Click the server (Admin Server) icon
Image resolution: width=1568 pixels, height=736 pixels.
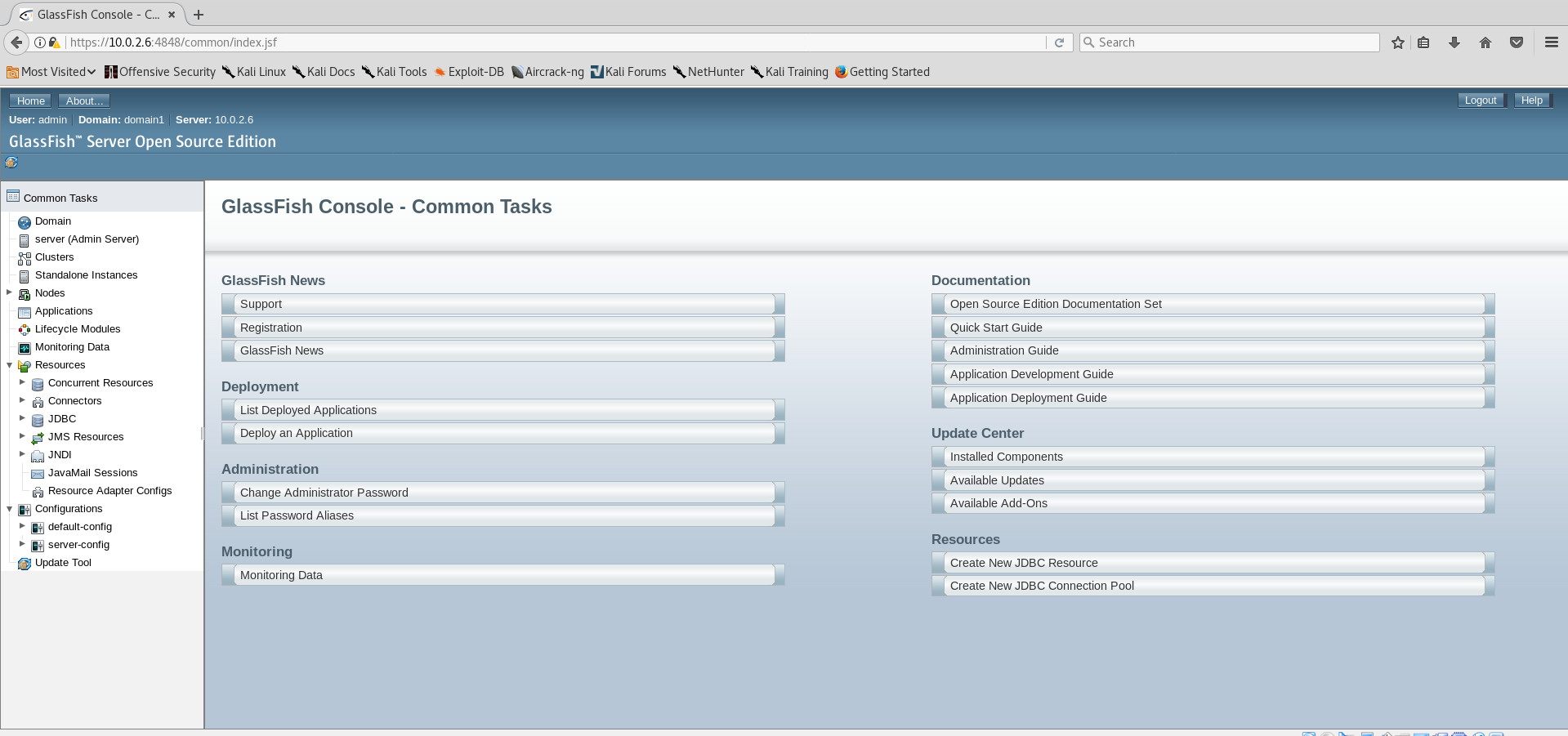pyautogui.click(x=25, y=240)
